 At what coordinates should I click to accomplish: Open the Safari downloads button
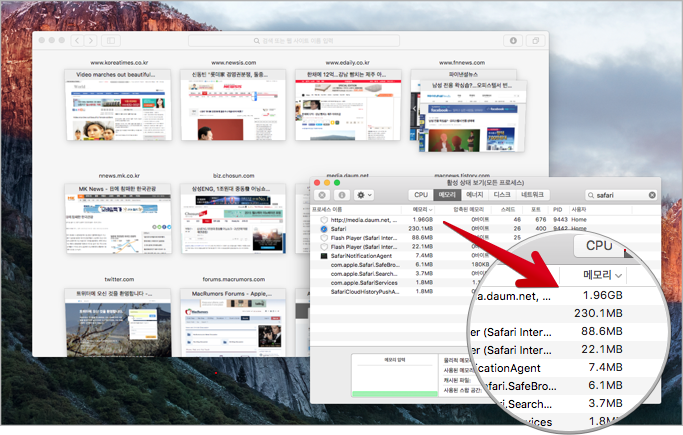pyautogui.click(x=513, y=40)
